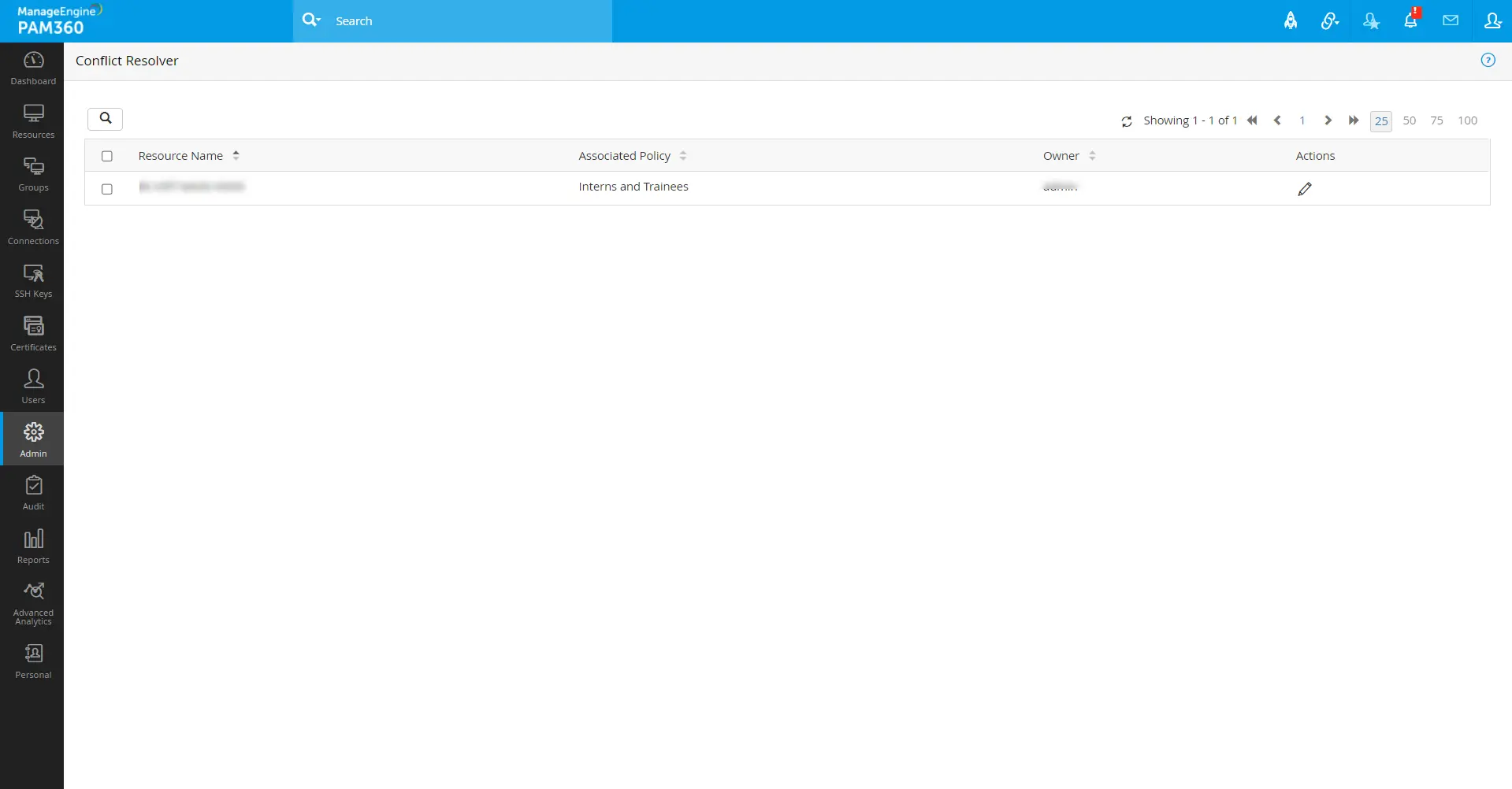The width and height of the screenshot is (1512, 789).
Task: Click the table search magnifier button
Action: pos(106,118)
